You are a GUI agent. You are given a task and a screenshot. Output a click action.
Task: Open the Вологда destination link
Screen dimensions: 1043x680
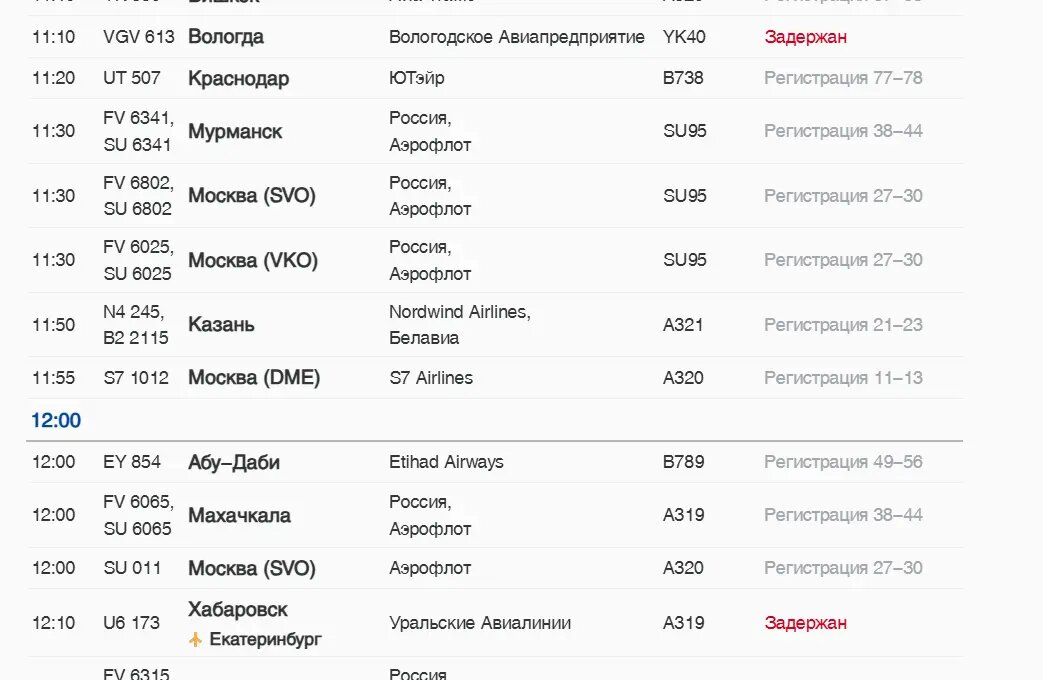click(x=226, y=37)
